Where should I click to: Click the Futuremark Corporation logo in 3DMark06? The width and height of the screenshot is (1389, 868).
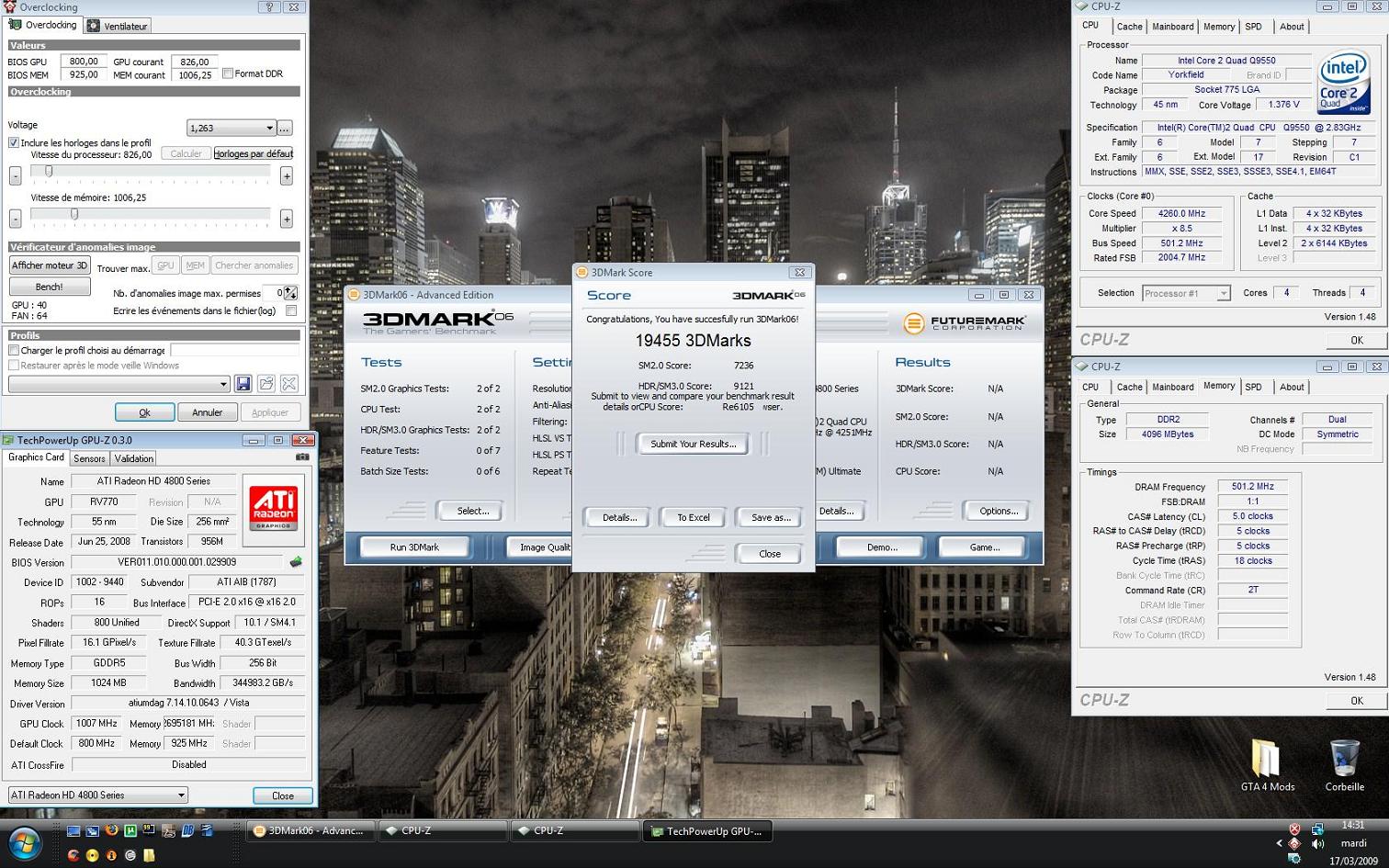[965, 323]
